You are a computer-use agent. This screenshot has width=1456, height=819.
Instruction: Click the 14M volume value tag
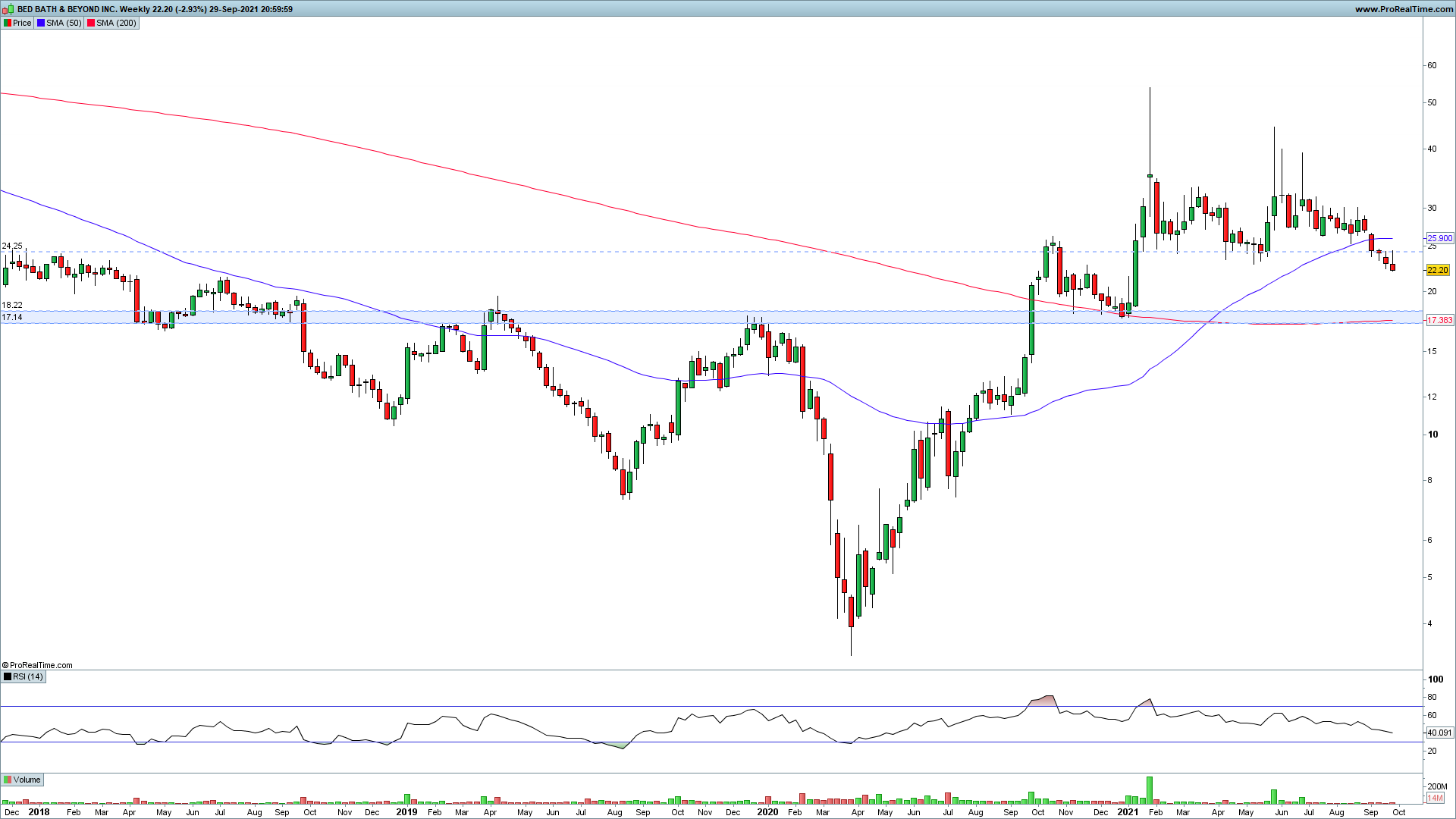click(1435, 798)
